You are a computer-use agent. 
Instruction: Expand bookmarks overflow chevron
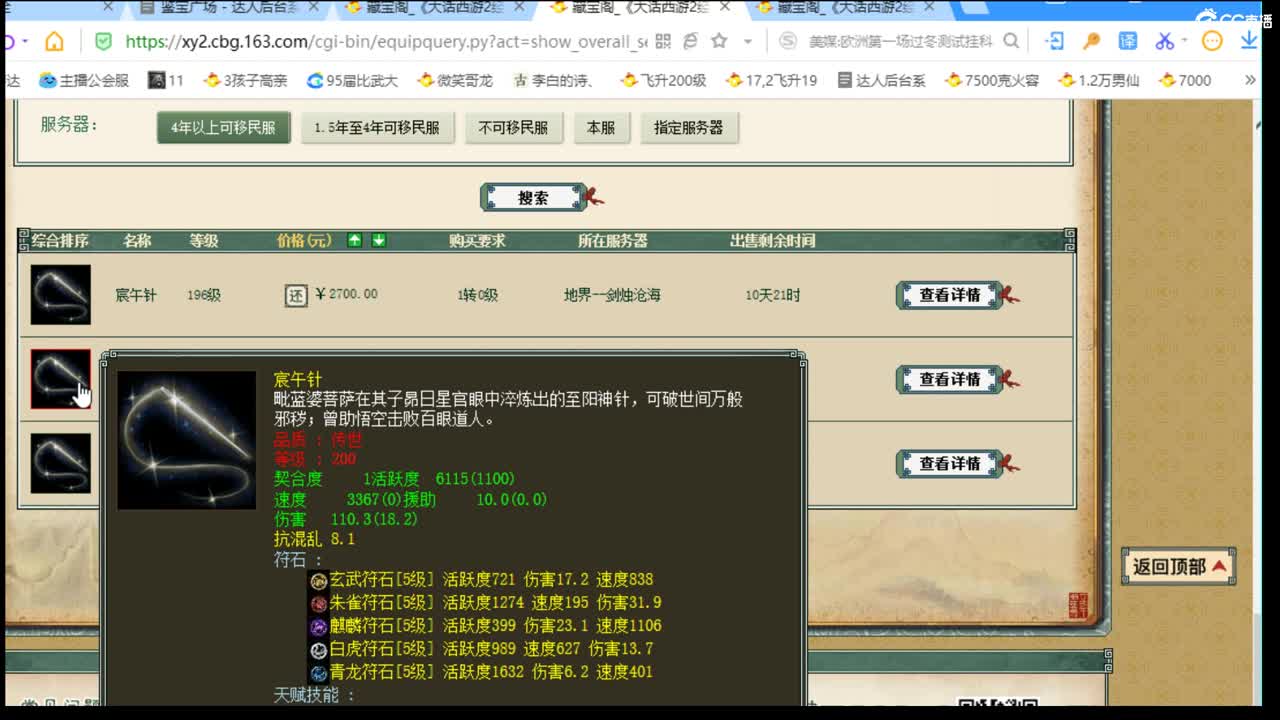1250,80
